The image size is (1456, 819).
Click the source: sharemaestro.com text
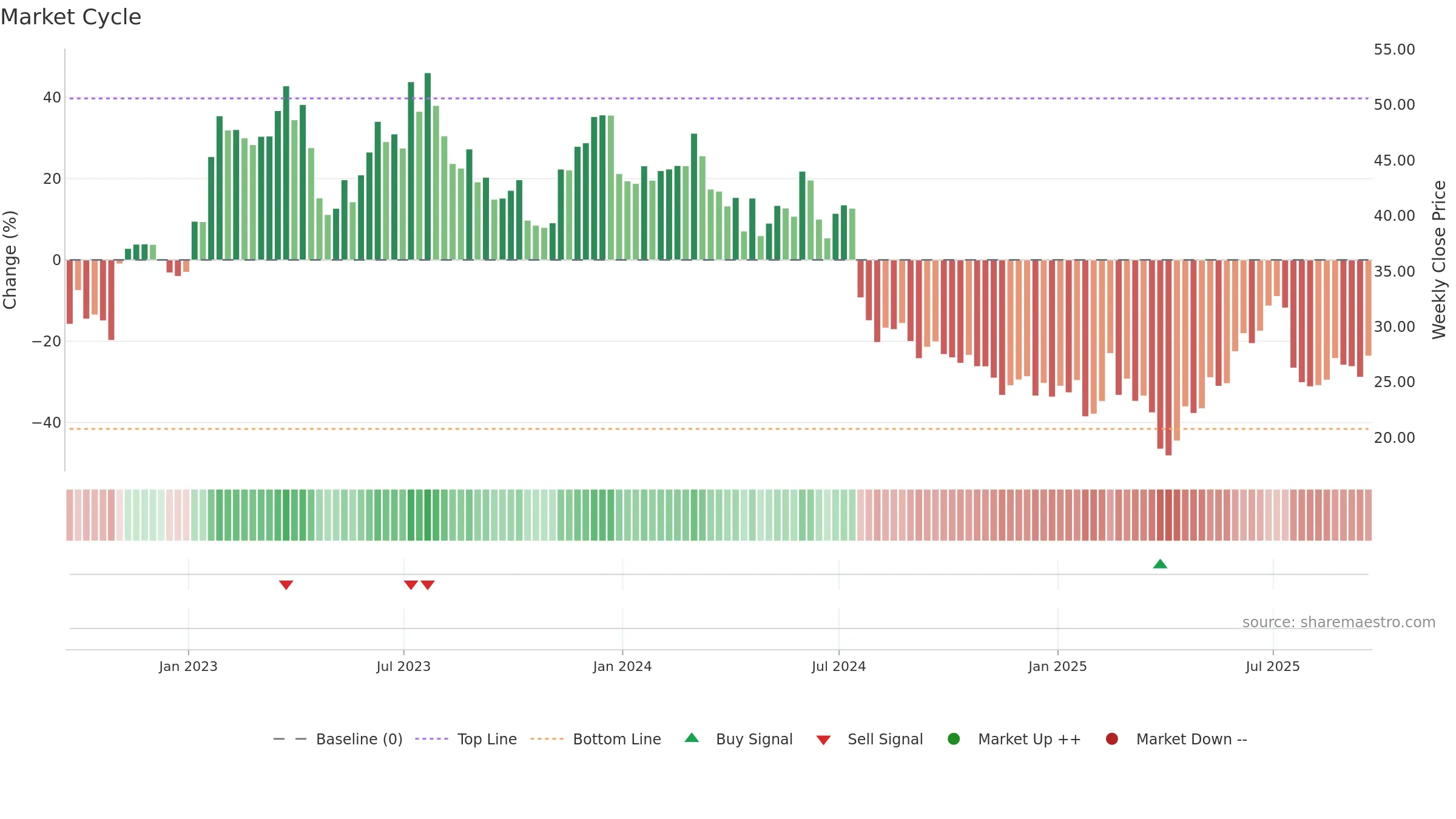click(1339, 622)
